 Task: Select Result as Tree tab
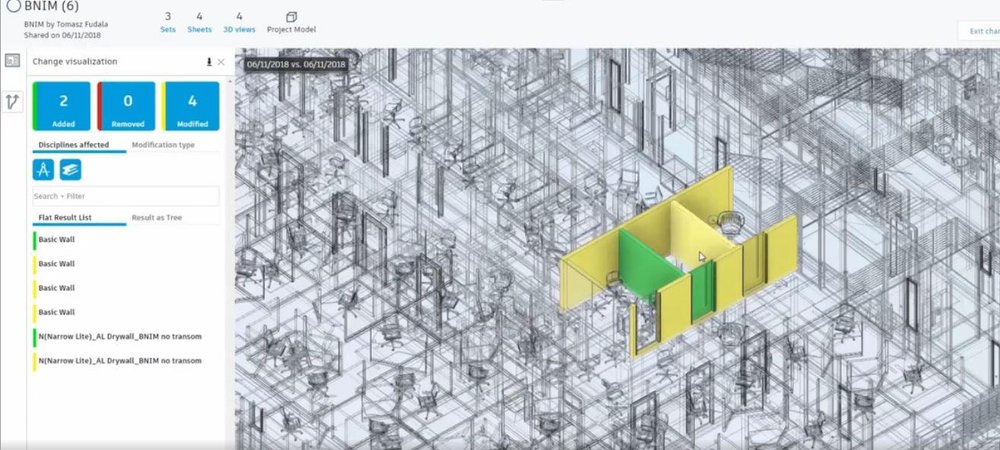pyautogui.click(x=157, y=217)
